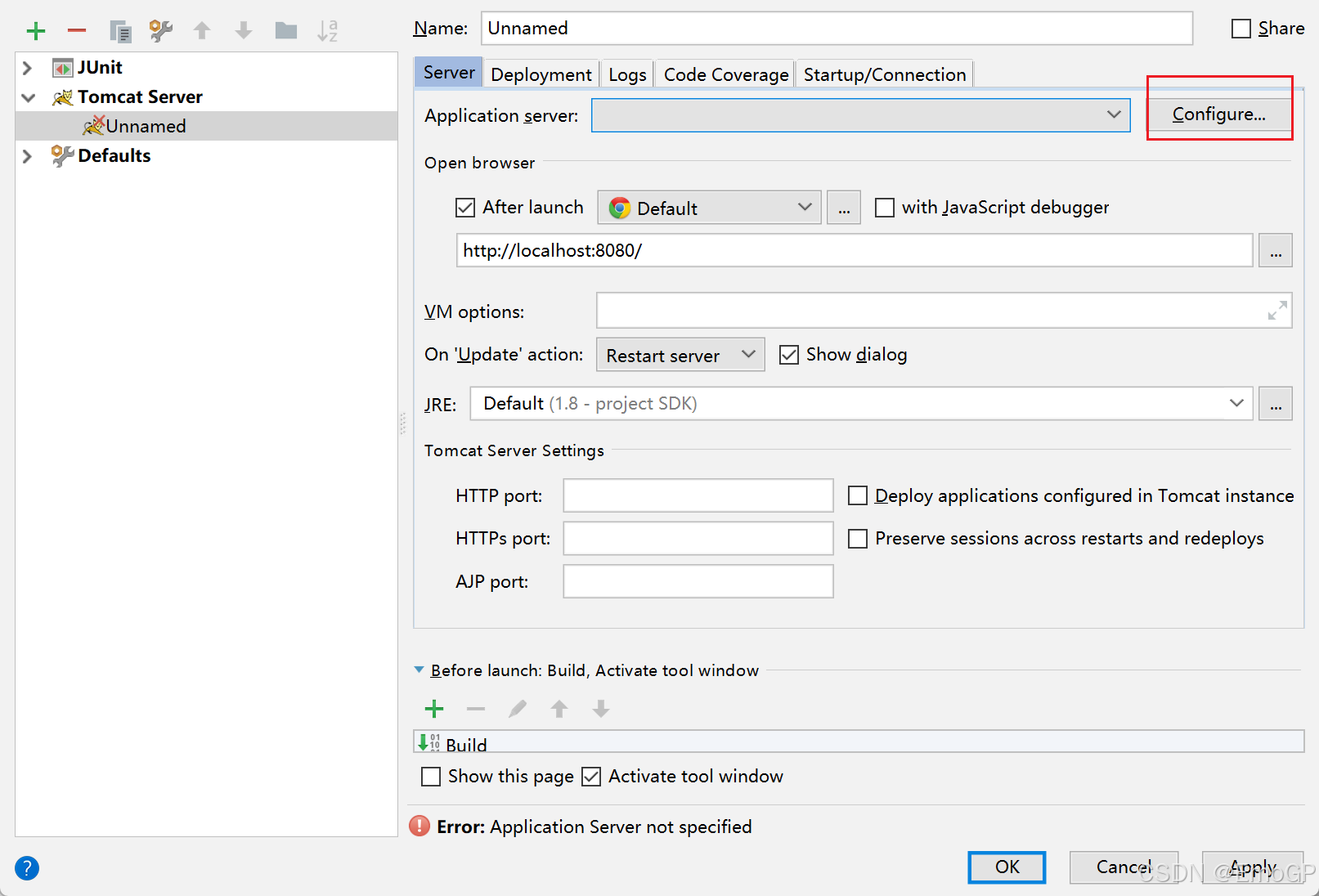Click Apply button

tap(1253, 867)
